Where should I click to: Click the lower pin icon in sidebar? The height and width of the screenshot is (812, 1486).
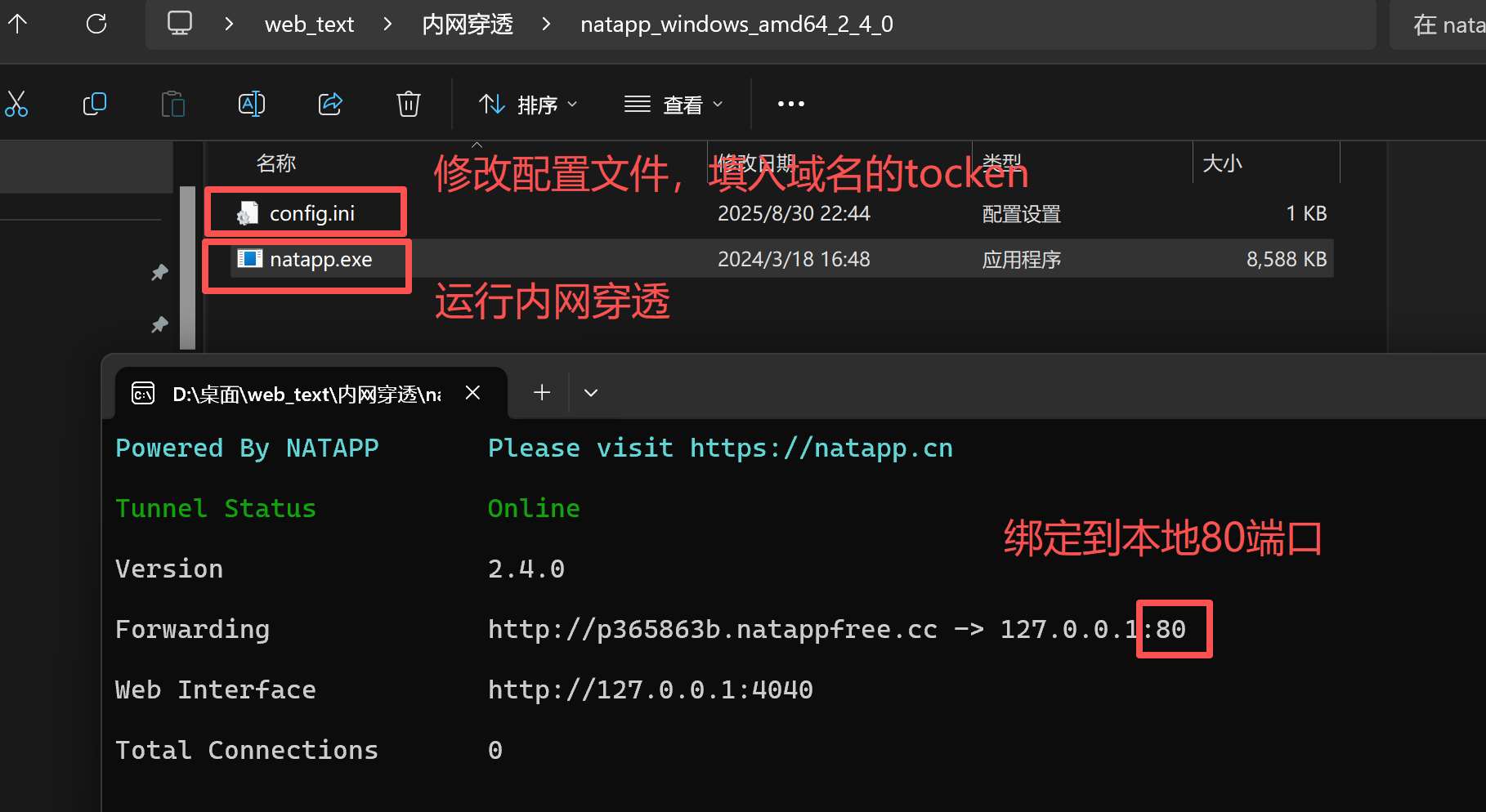(159, 324)
